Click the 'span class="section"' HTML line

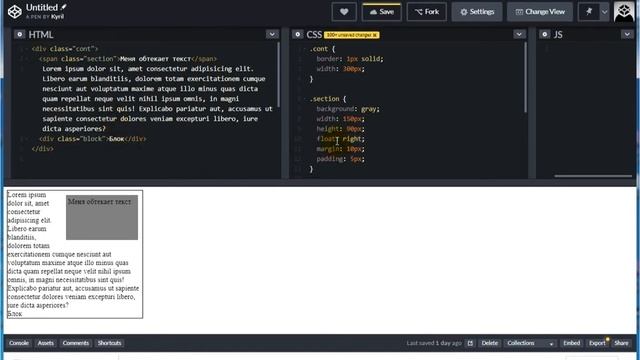coord(128,59)
